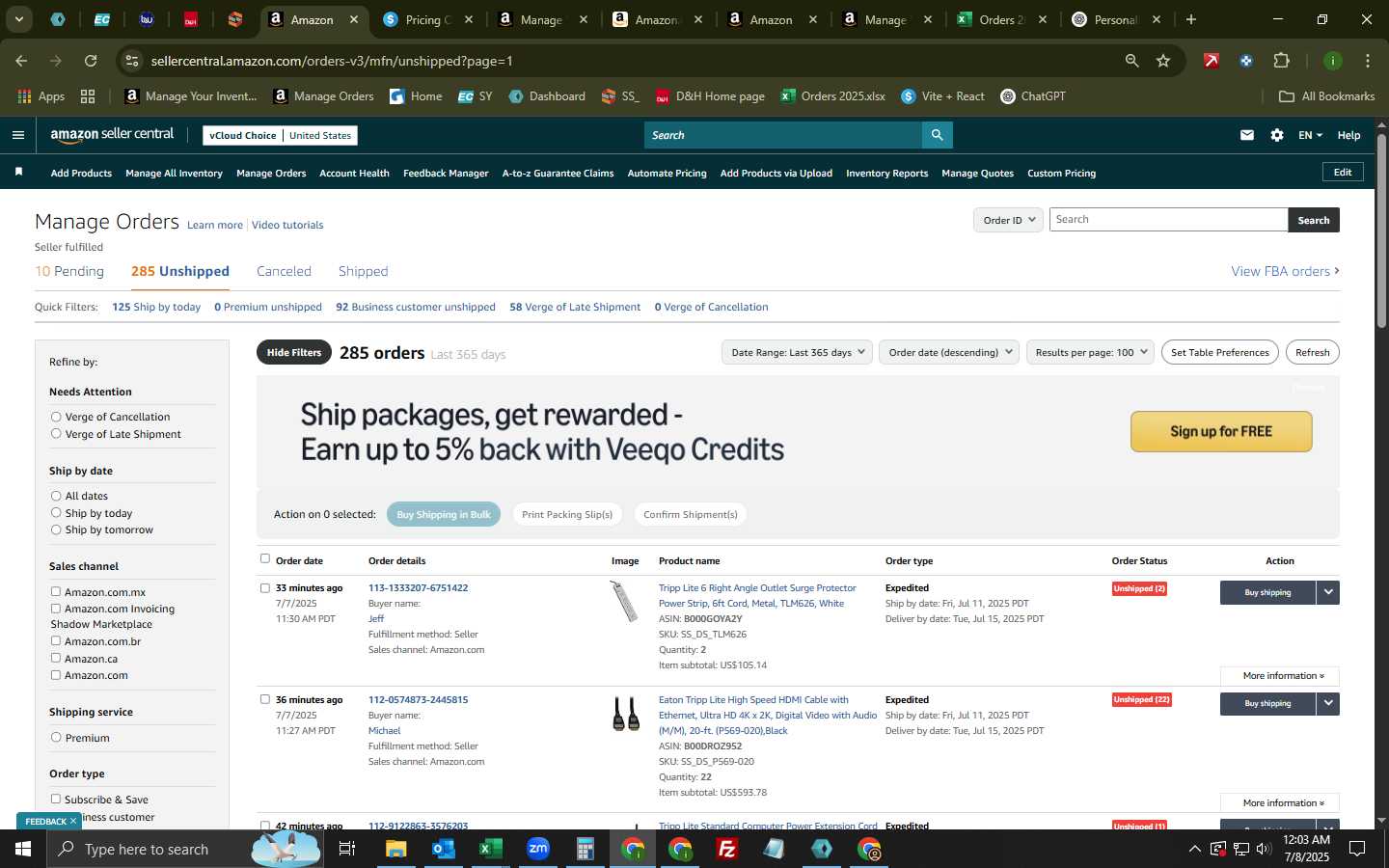
Task: Select the Ship by tomorrow radio option
Action: click(x=56, y=529)
